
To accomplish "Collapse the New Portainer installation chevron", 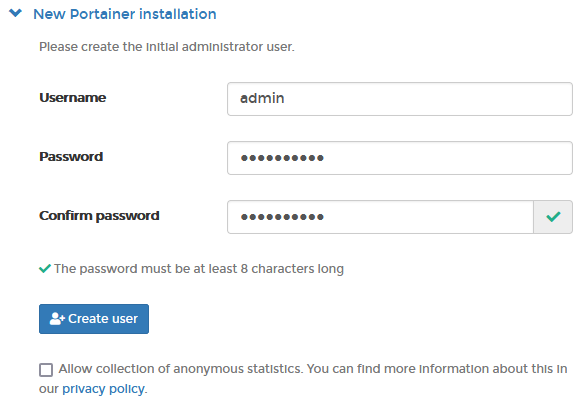I will pyautogui.click(x=15, y=13).
